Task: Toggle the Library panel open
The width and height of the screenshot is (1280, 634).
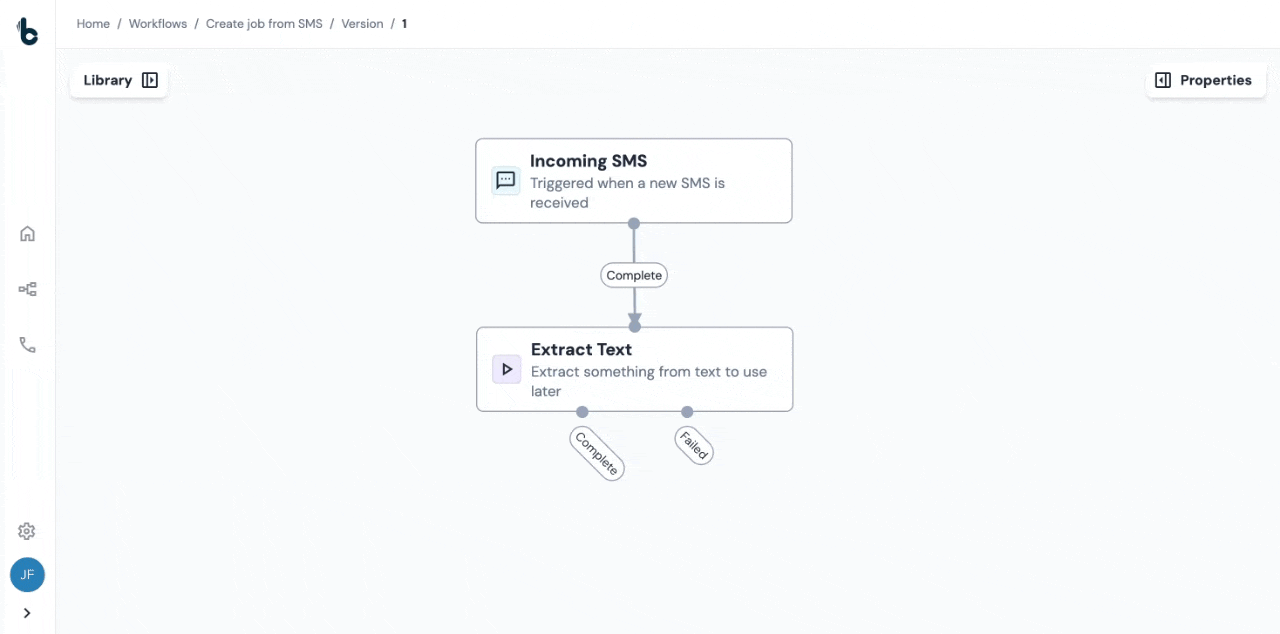Action: pyautogui.click(x=120, y=81)
